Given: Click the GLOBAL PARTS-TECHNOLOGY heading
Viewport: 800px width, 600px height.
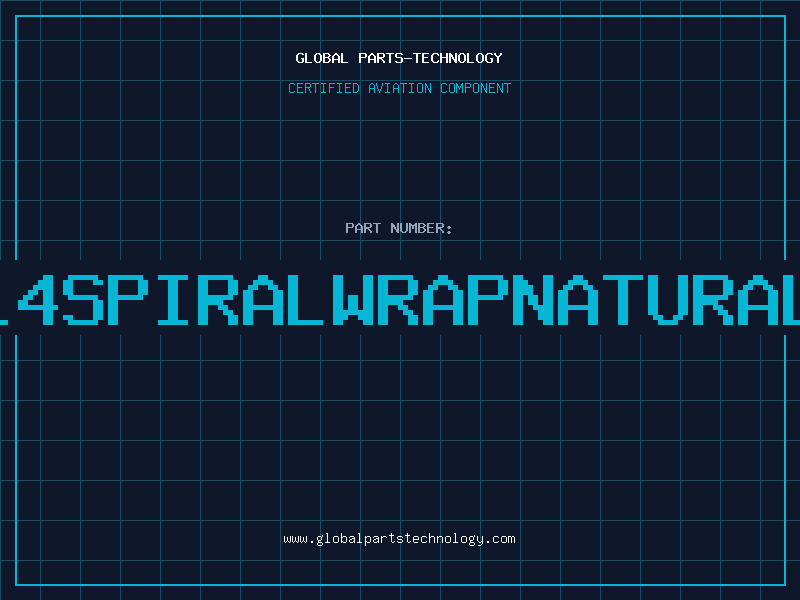Looking at the screenshot, I should tap(399, 58).
